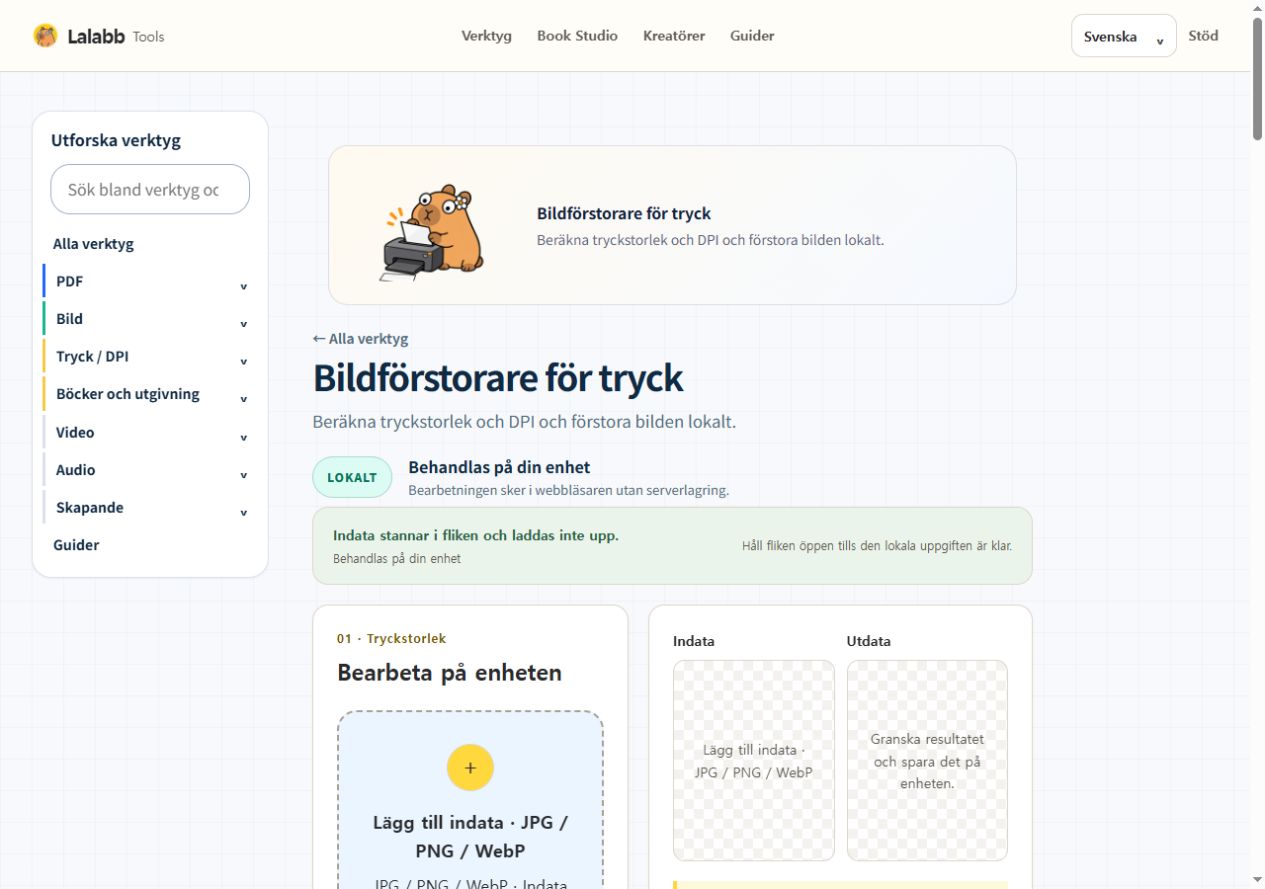Viewport: 1265px width, 889px height.
Task: Go to Kreatörer in the top navigation
Action: pyautogui.click(x=674, y=36)
